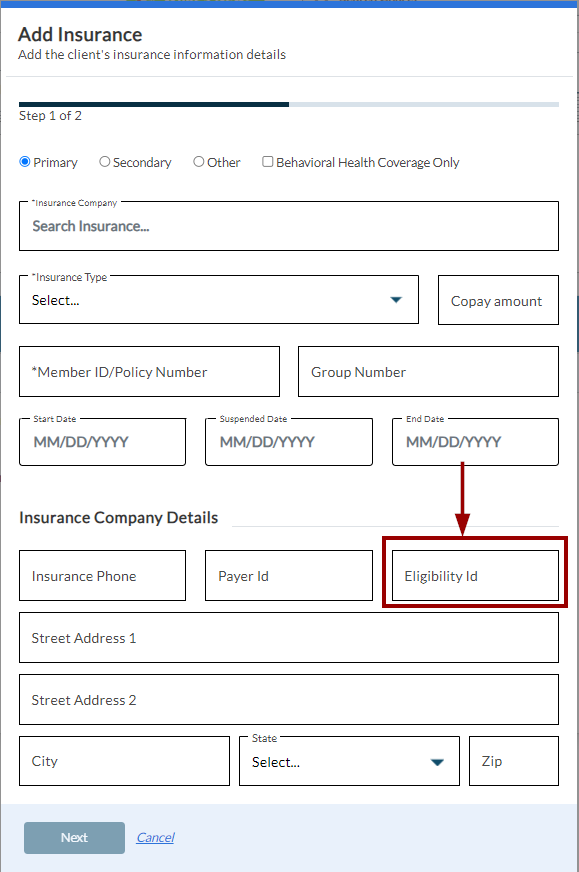
Task: Enable Behavioral Health Coverage Only checkbox
Action: click(268, 162)
